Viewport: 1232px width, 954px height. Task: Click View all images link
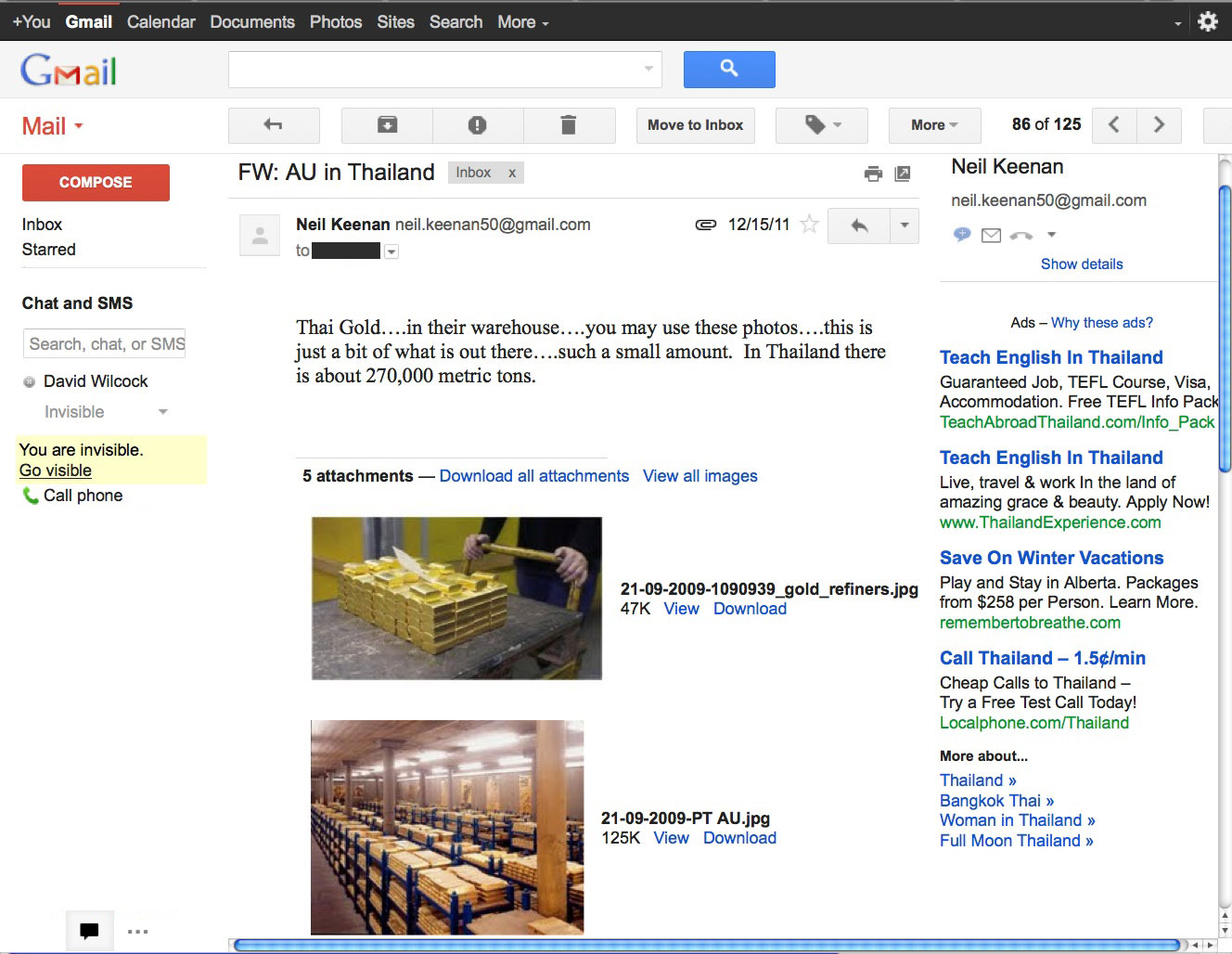(700, 476)
